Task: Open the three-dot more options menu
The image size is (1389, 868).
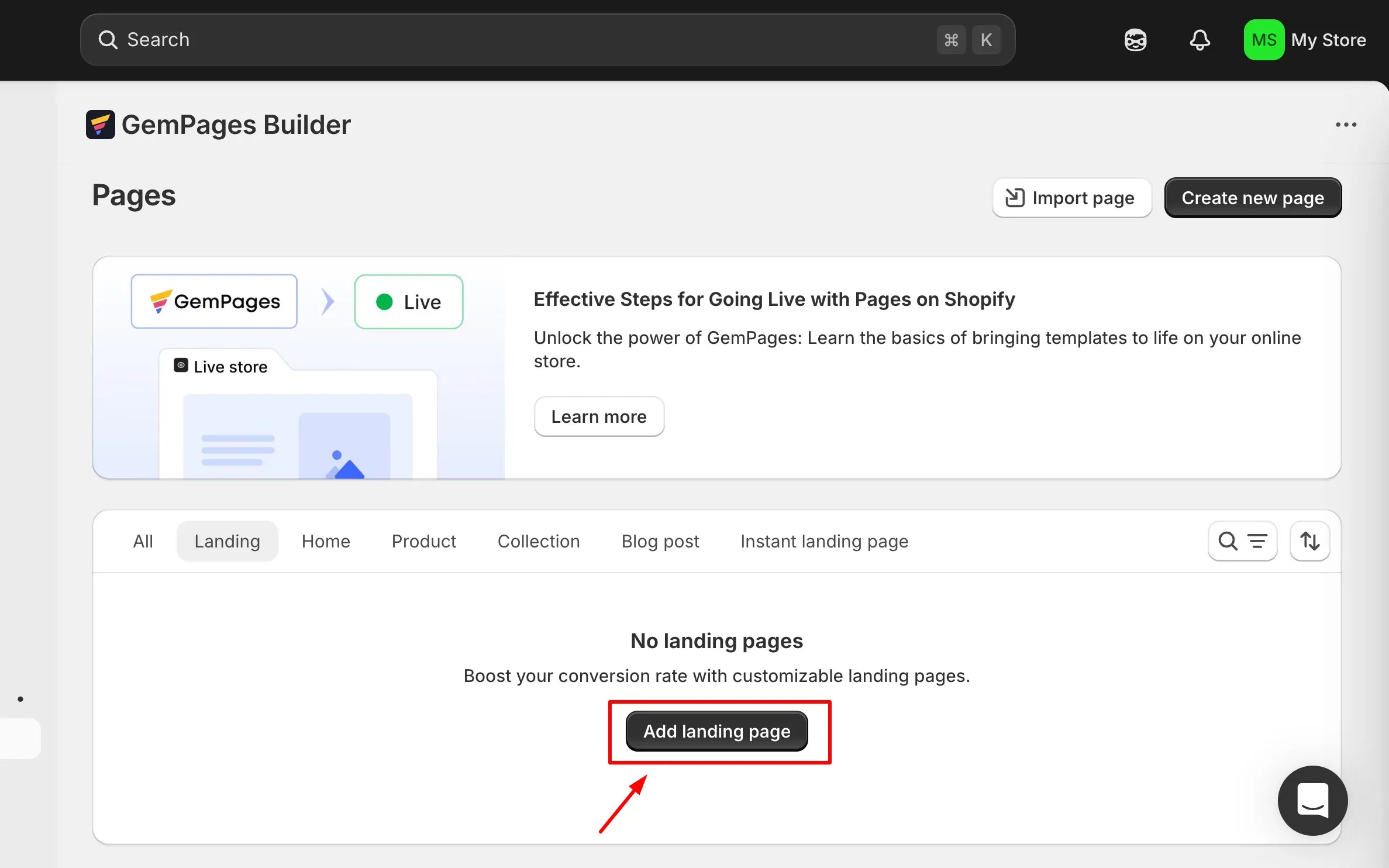Action: tap(1346, 125)
